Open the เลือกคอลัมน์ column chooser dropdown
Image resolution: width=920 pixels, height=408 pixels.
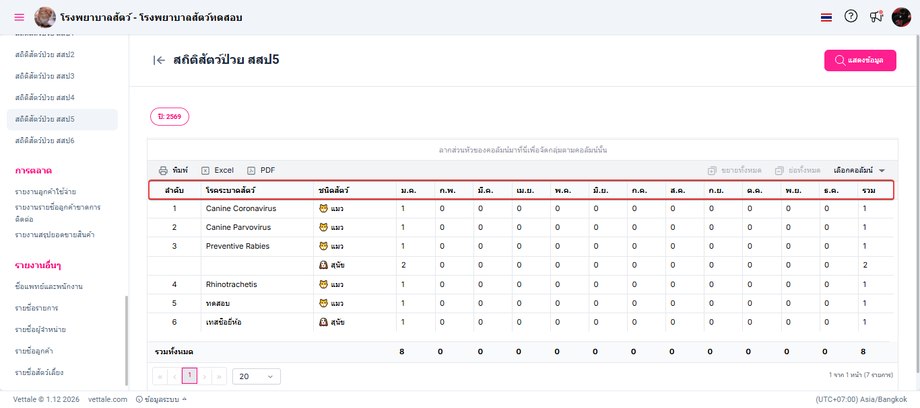click(859, 170)
